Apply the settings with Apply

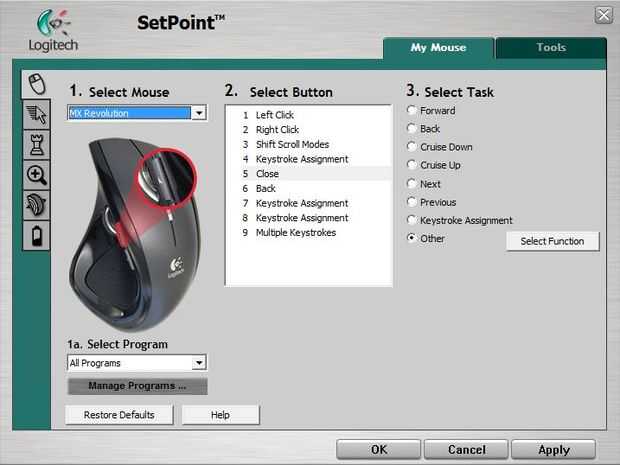[x=554, y=450]
